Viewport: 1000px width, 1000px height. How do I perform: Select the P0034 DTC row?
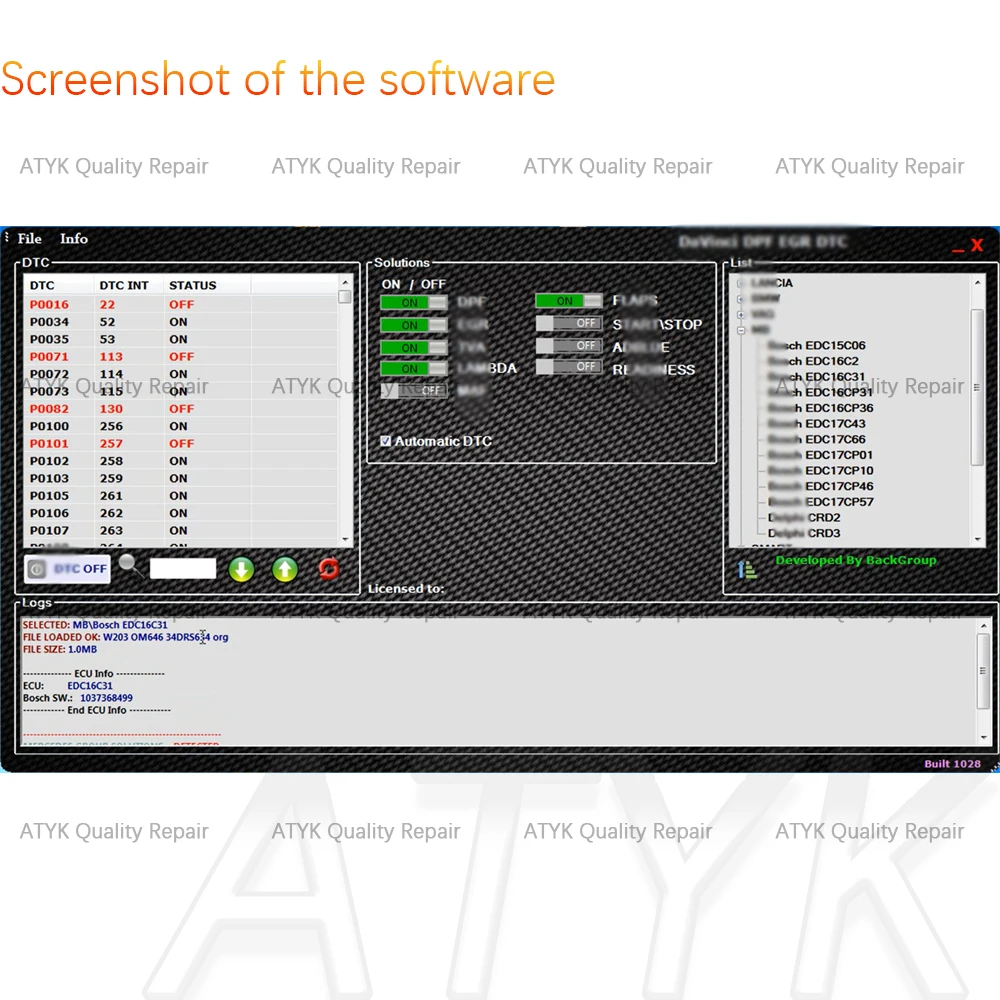pyautogui.click(x=180, y=322)
